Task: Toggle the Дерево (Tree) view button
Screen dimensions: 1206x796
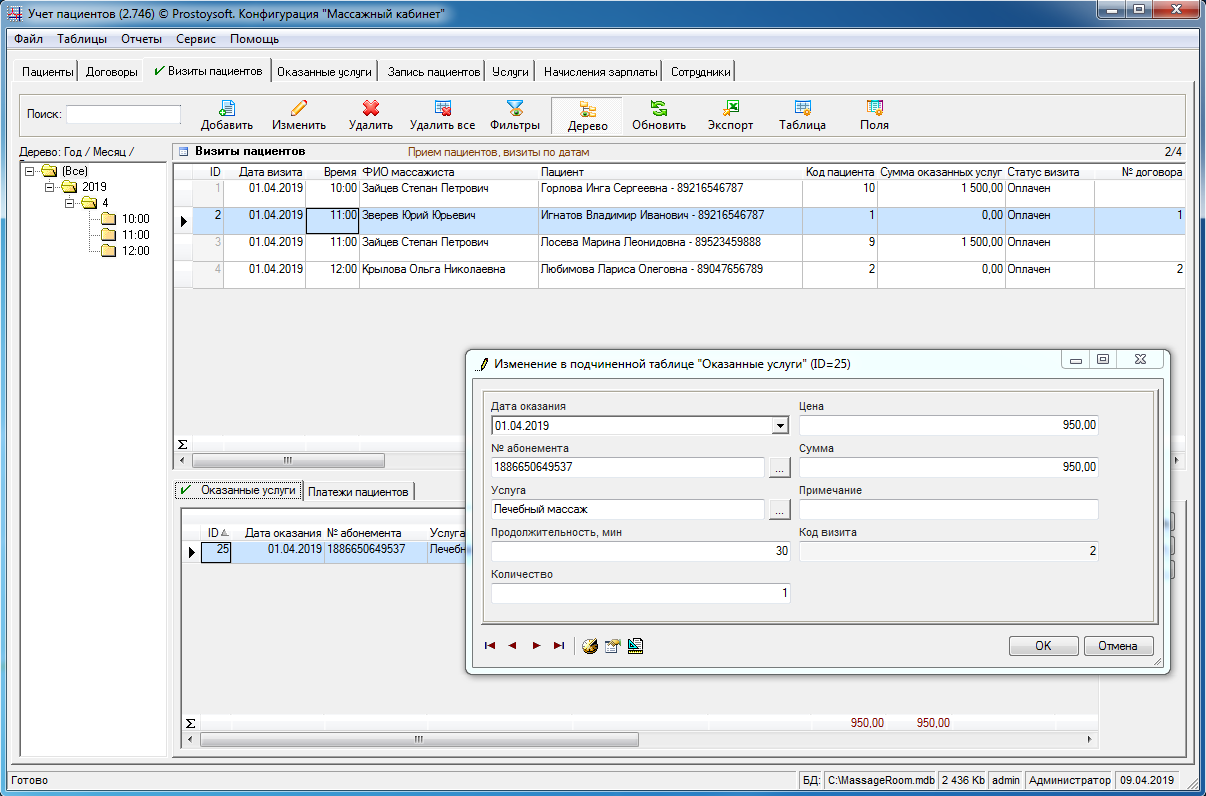Action: pyautogui.click(x=587, y=116)
